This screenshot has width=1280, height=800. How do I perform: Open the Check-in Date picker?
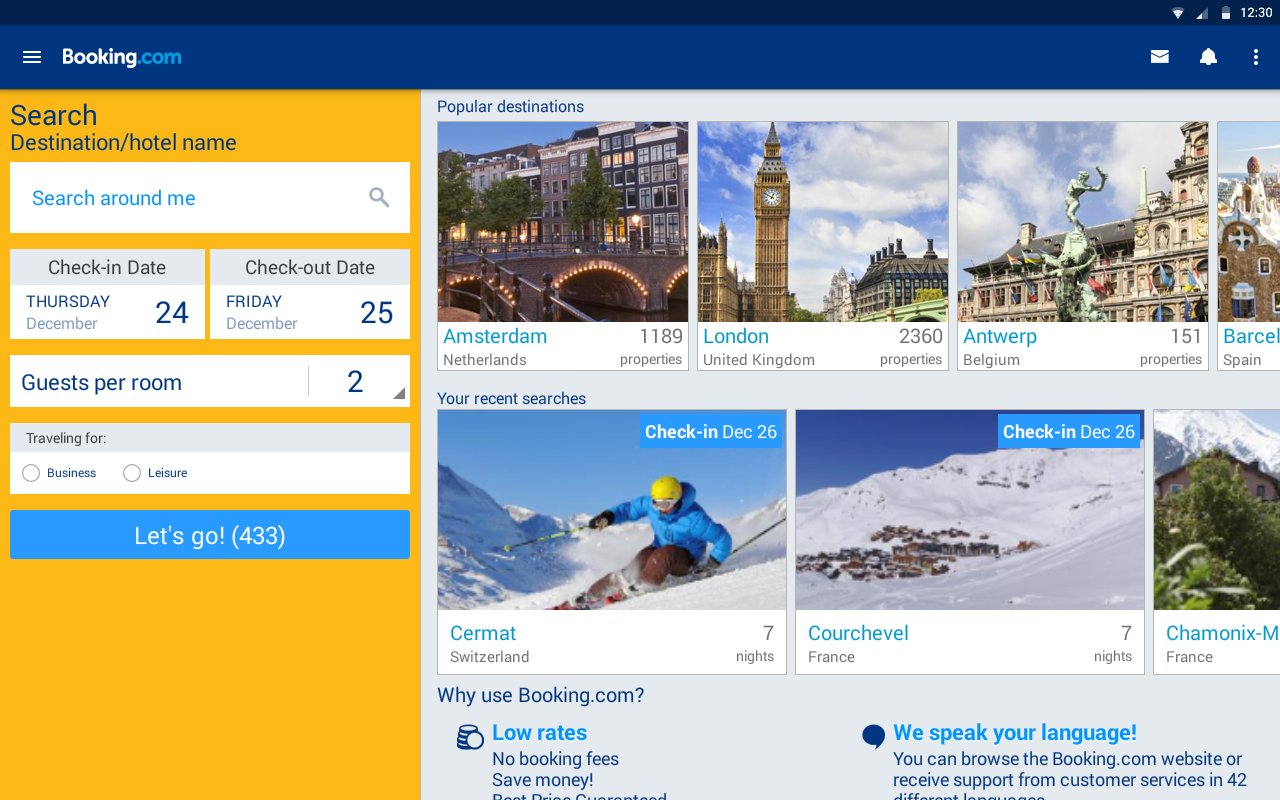click(107, 295)
